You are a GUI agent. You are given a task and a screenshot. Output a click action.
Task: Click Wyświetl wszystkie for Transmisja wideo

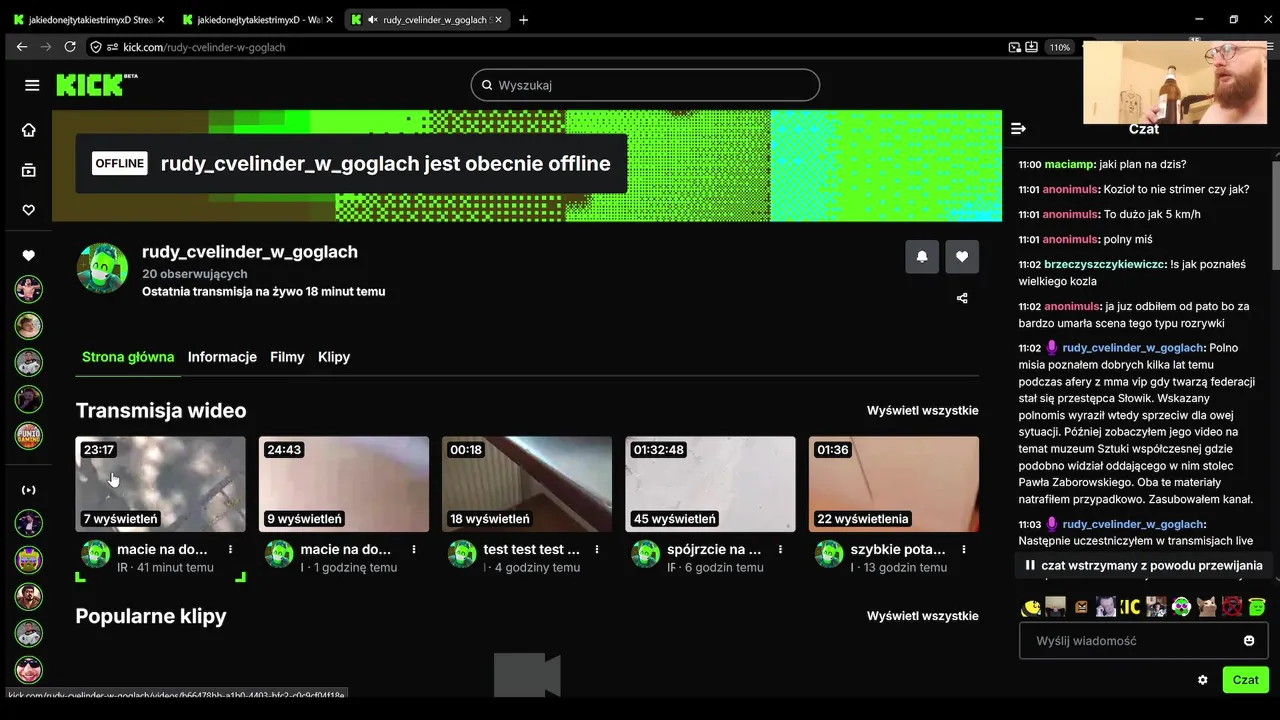tap(922, 411)
